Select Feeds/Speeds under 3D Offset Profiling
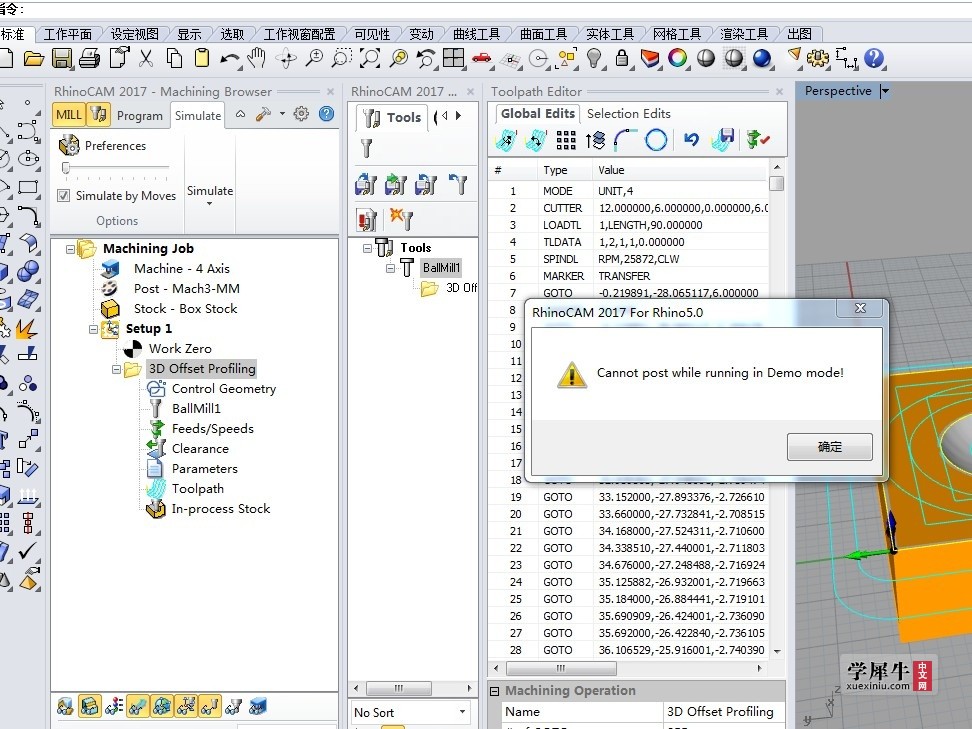 pos(213,429)
